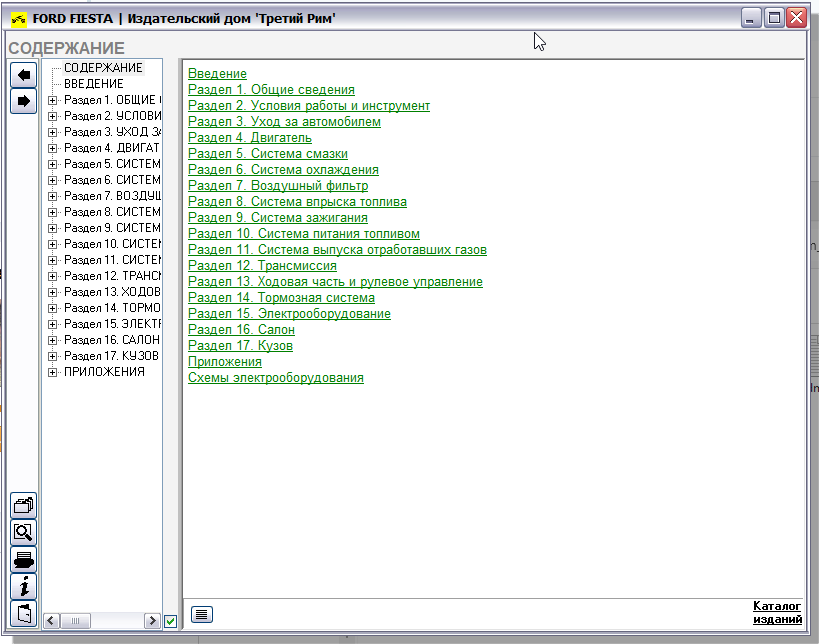This screenshot has width=819, height=644.
Task: Select Раздел 16 САЛОН in the tree
Action: click(x=112, y=340)
